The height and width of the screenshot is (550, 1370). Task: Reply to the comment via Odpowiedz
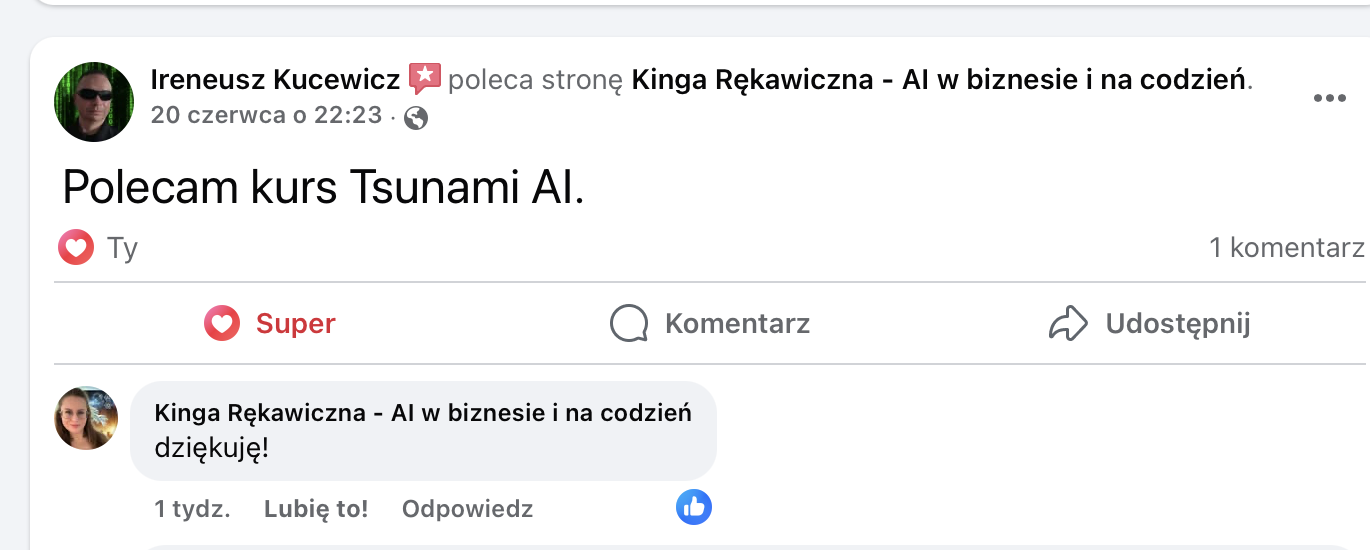[467, 509]
